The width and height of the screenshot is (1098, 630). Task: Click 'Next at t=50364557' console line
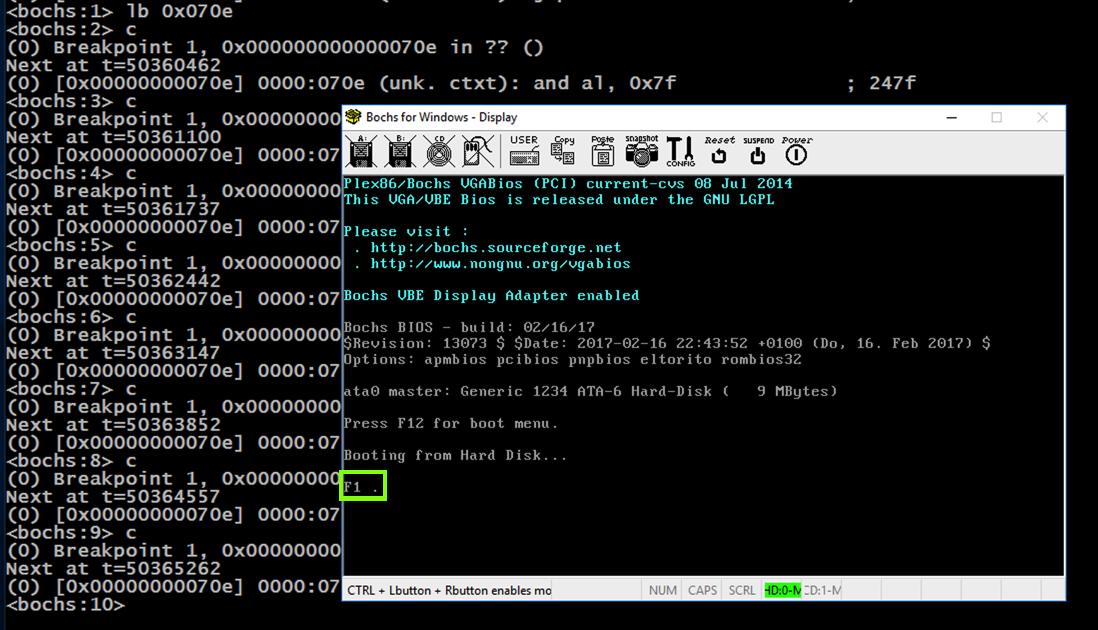pos(113,497)
